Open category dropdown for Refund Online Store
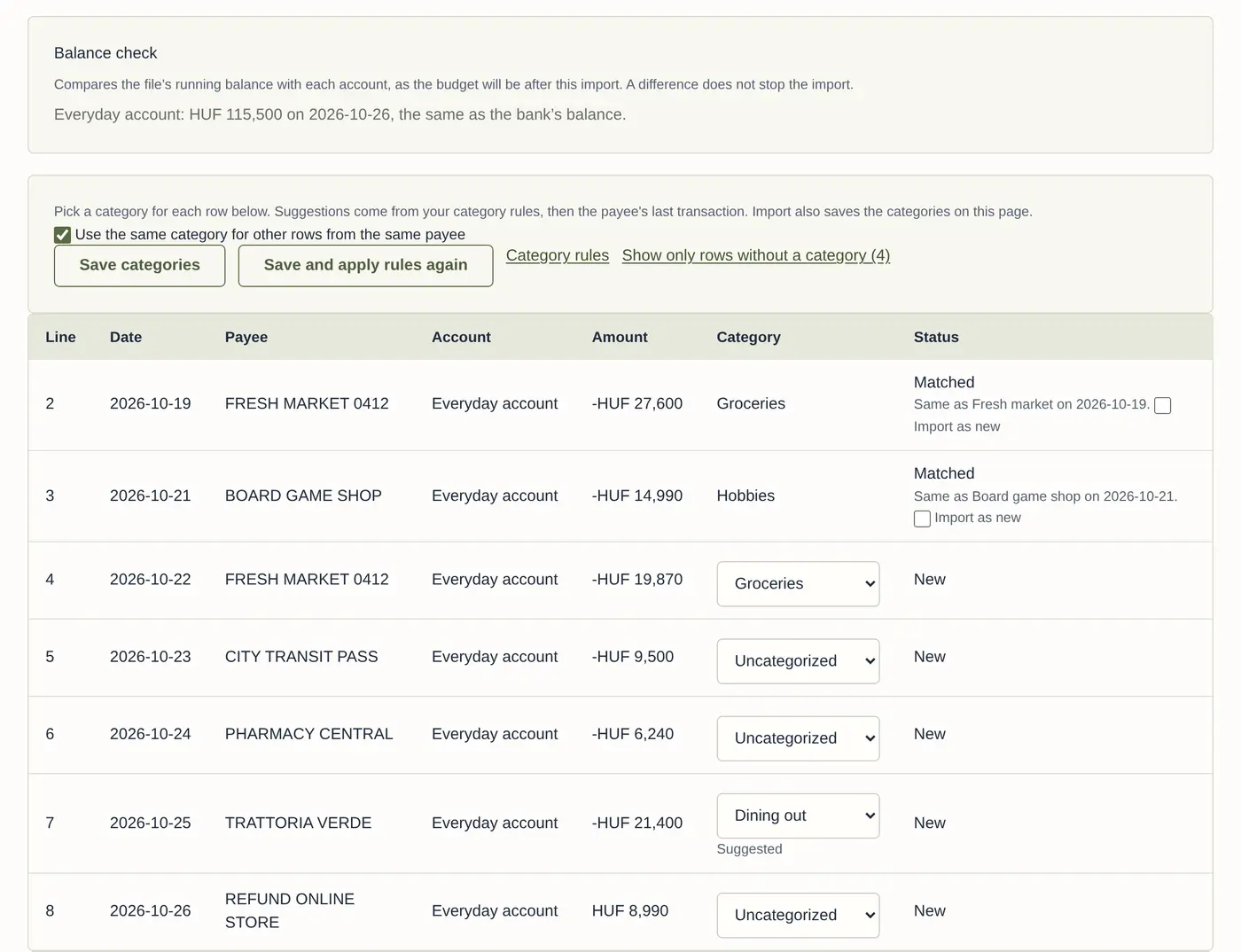Screen dimensions: 1241x952 click(x=798, y=915)
